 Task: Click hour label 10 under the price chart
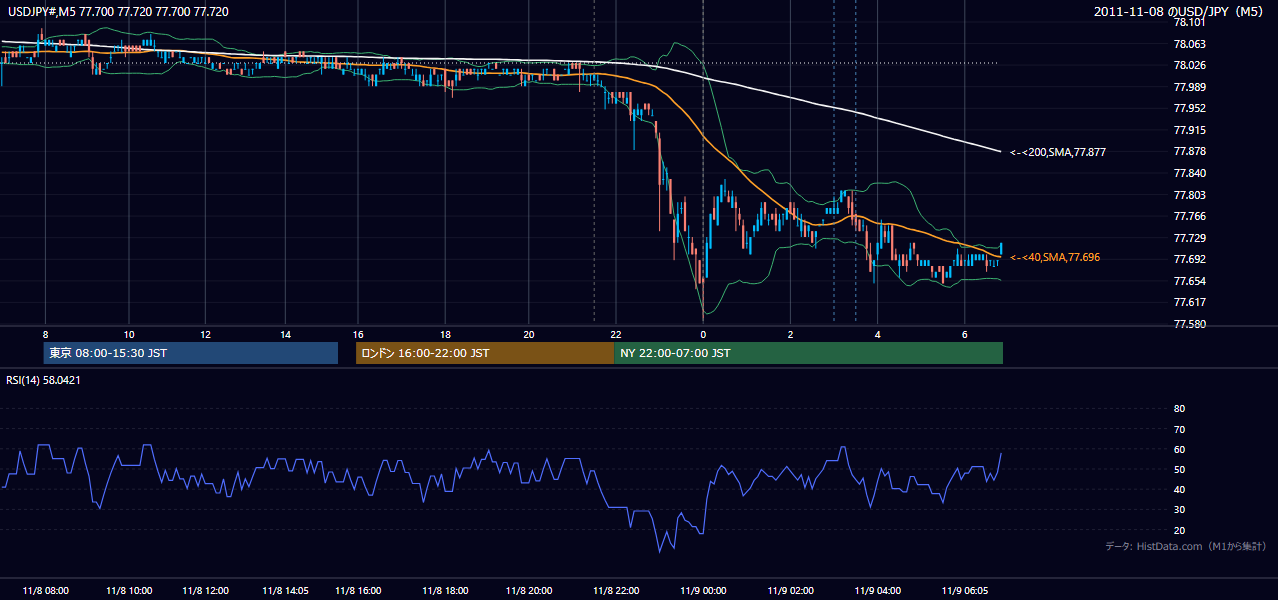[129, 334]
